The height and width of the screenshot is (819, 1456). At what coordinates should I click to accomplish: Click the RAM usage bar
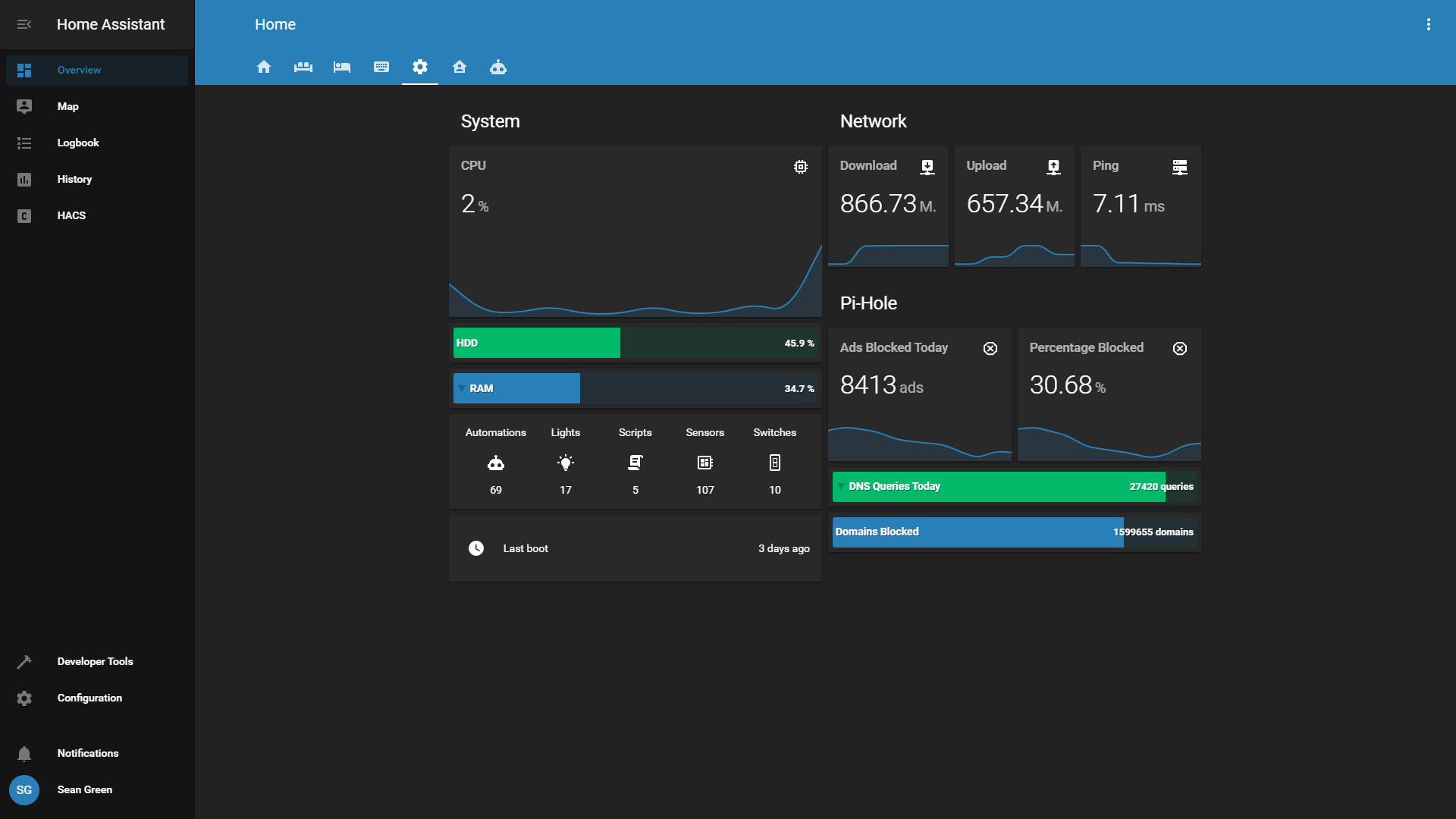tap(635, 388)
